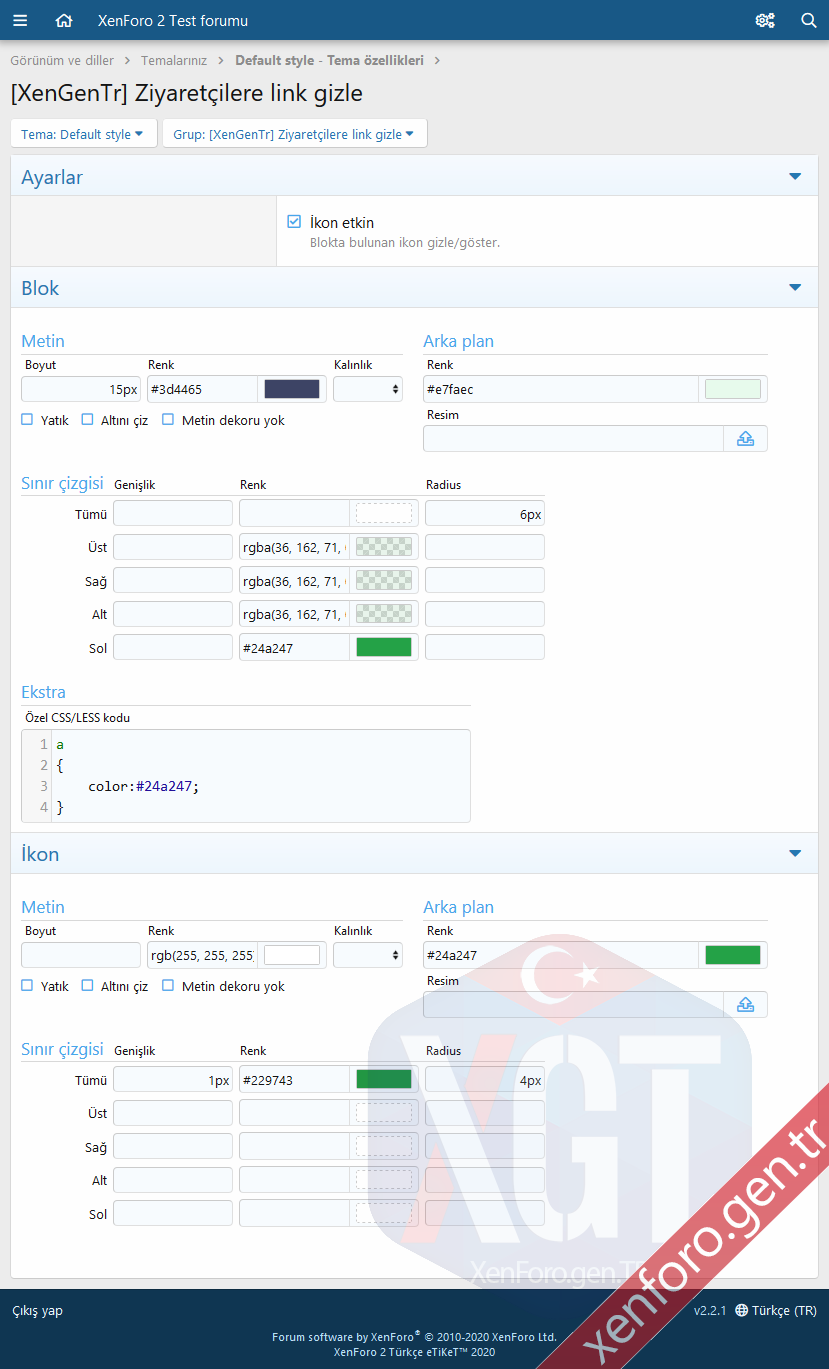Open the Tema: Default style dropdown
Screen dimensions: 829x1369
pyautogui.click(x=83, y=134)
